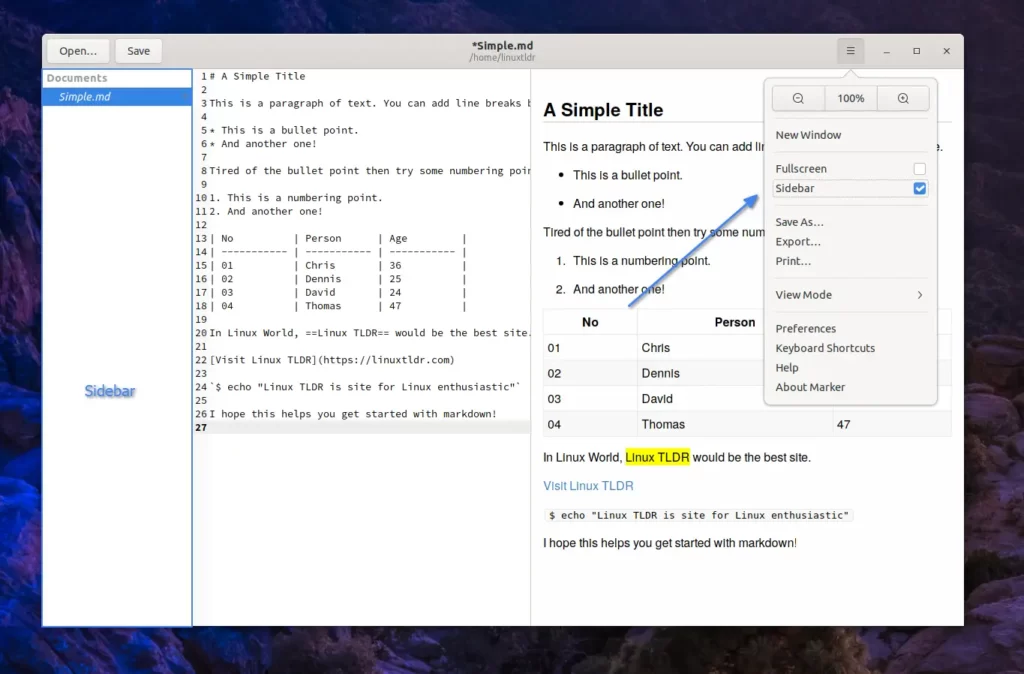1024x674 pixels.
Task: Open the hamburger menu button
Action: 850,51
